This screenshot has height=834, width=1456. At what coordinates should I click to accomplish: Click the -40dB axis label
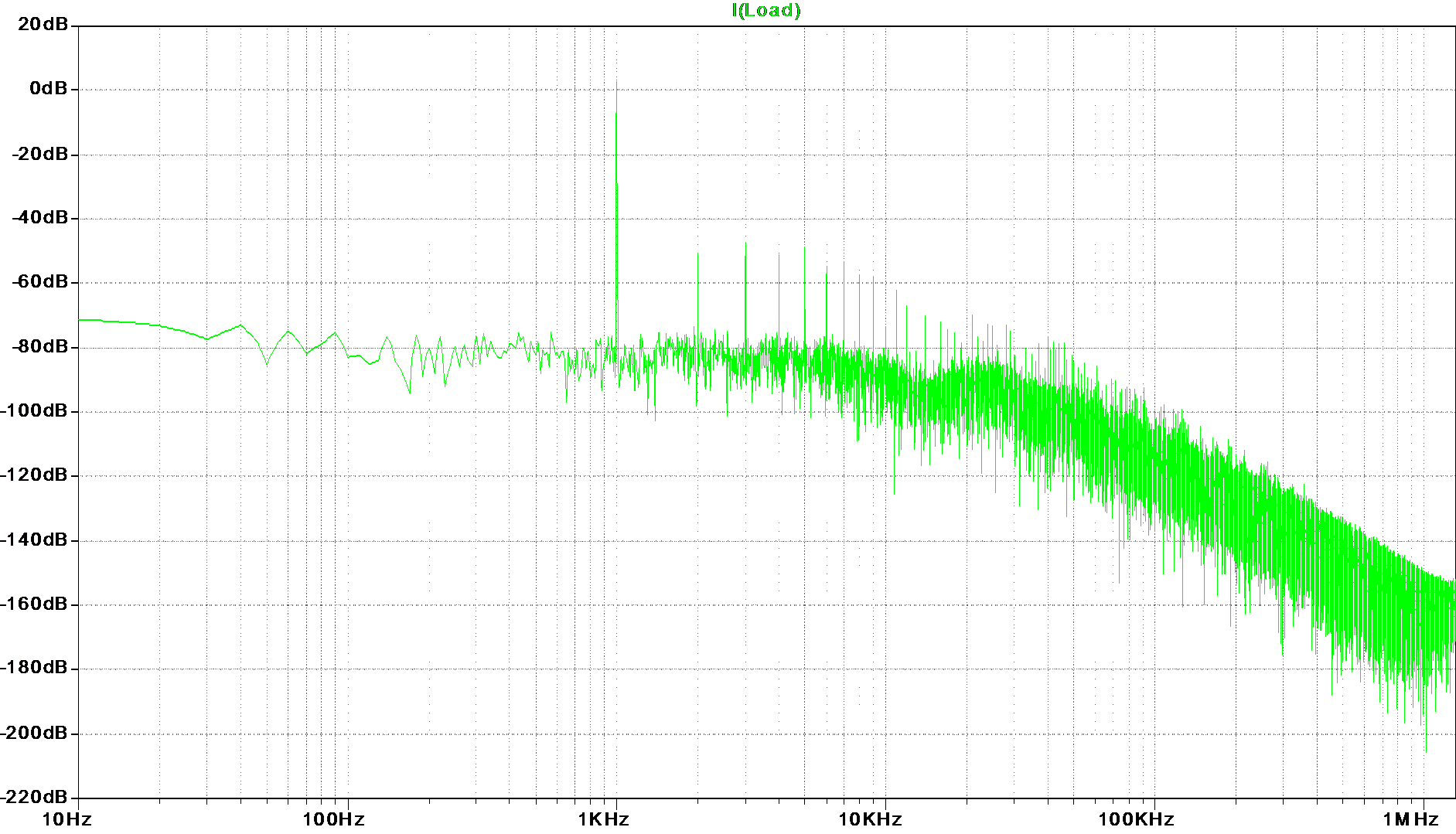pyautogui.click(x=40, y=217)
